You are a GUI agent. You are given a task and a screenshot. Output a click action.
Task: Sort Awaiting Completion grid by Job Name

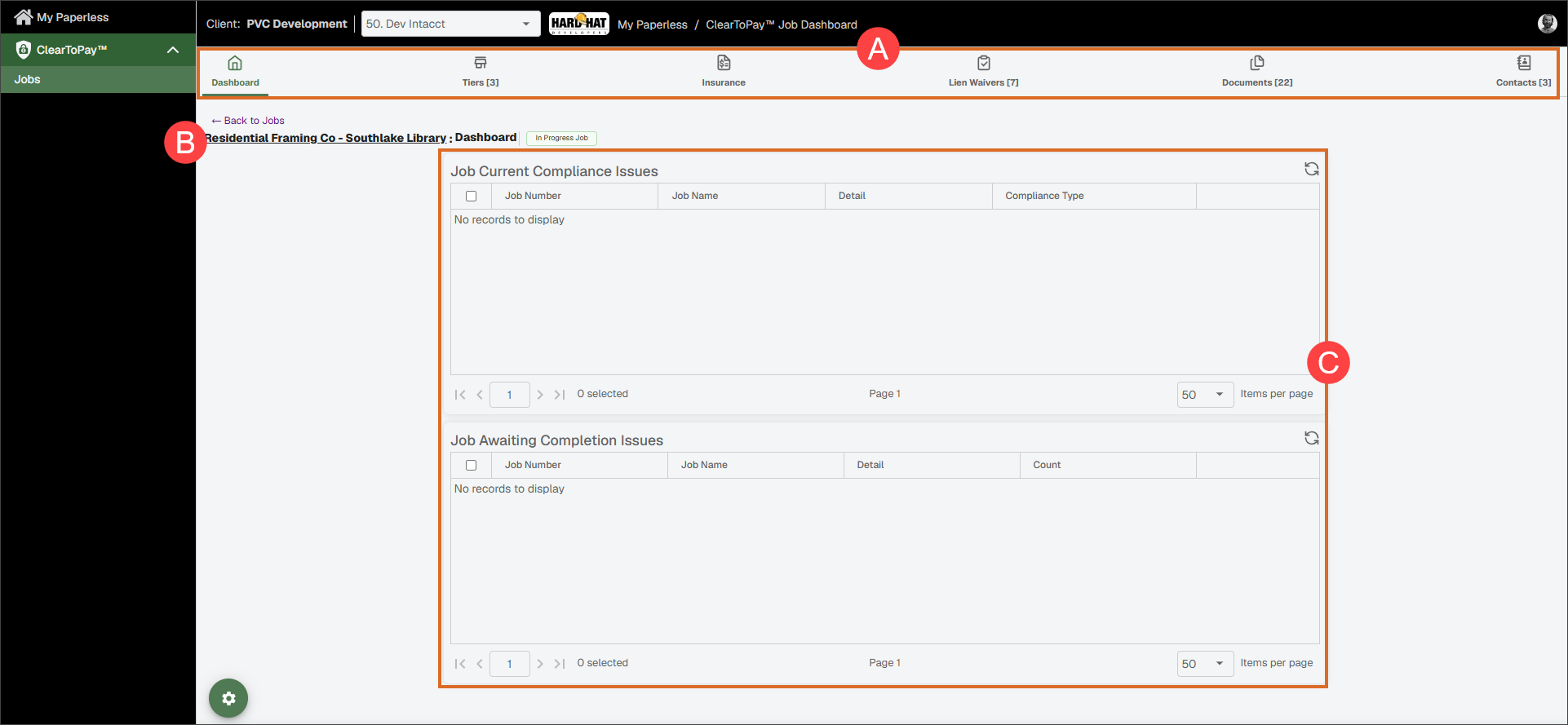[755, 465]
